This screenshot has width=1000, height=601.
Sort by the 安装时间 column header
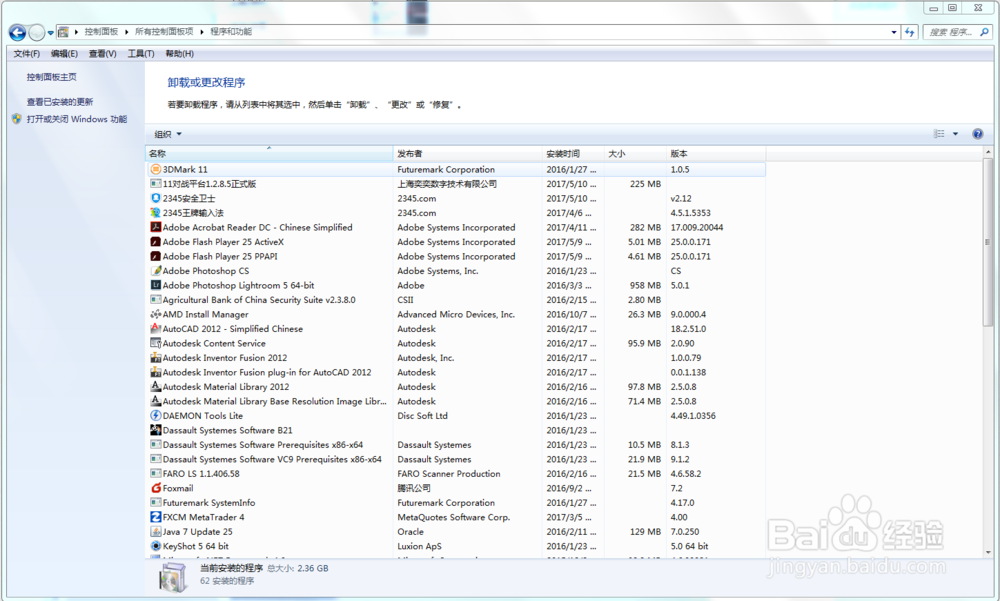573,154
